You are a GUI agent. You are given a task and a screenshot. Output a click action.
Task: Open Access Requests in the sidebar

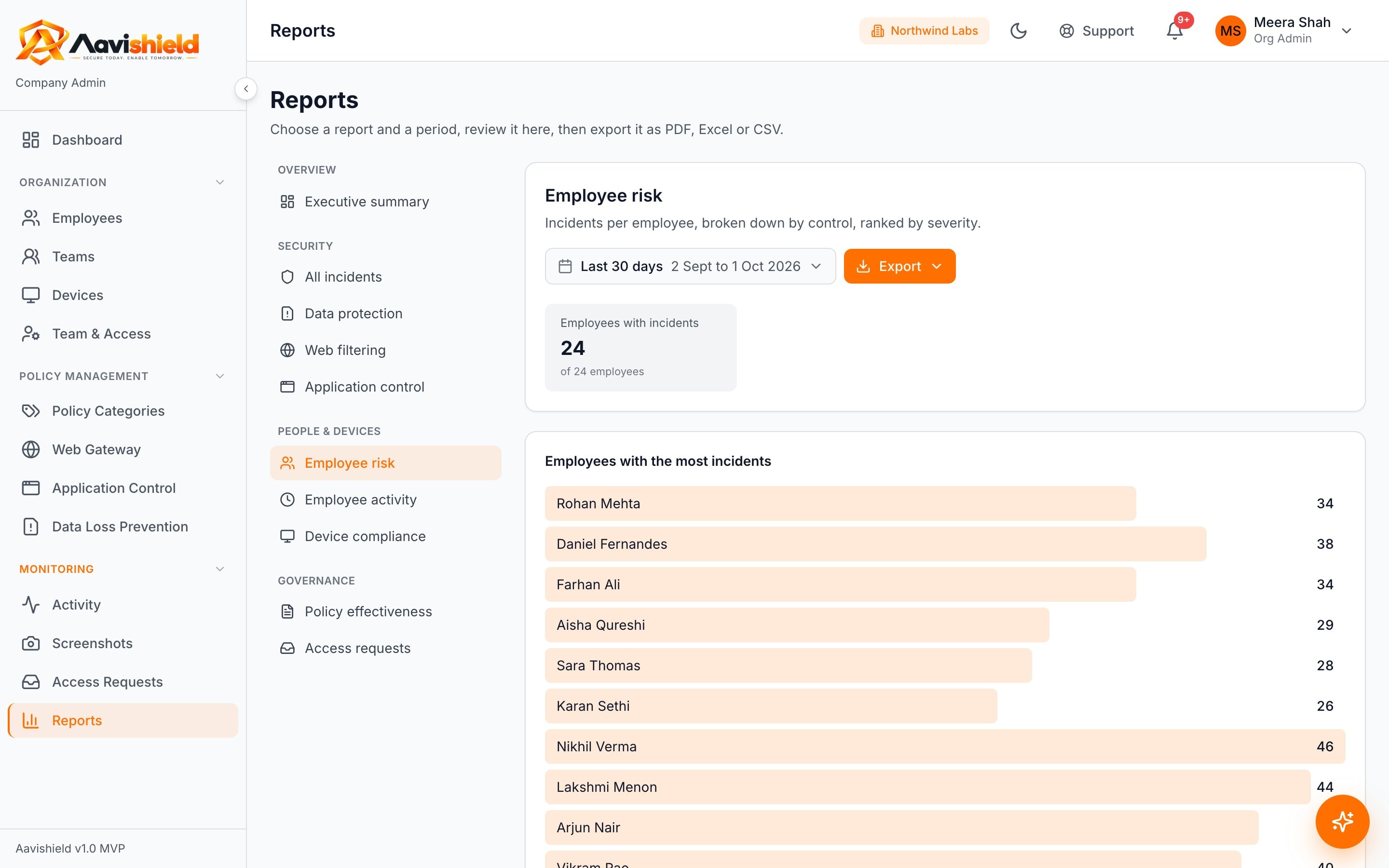(x=123, y=681)
